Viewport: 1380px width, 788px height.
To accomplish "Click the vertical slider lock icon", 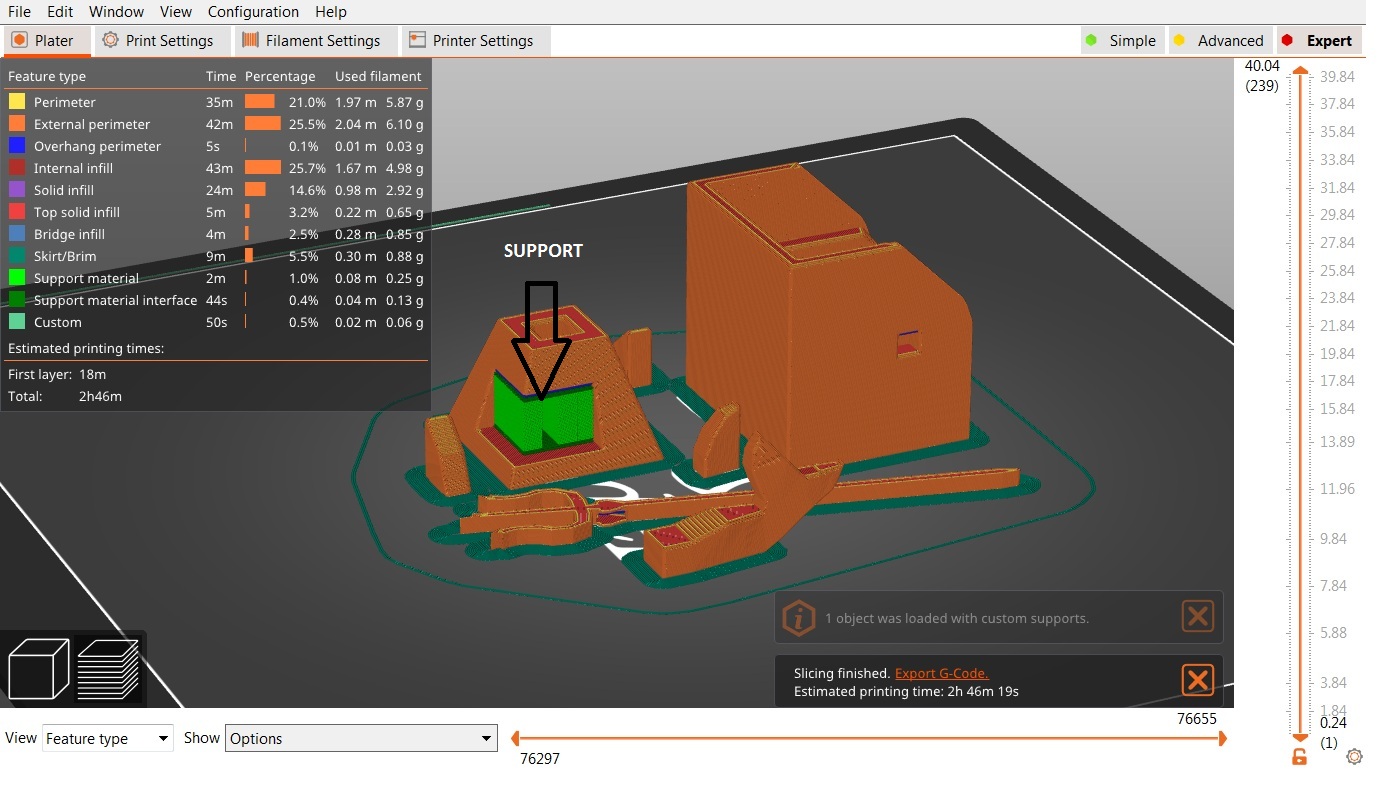I will click(1299, 756).
